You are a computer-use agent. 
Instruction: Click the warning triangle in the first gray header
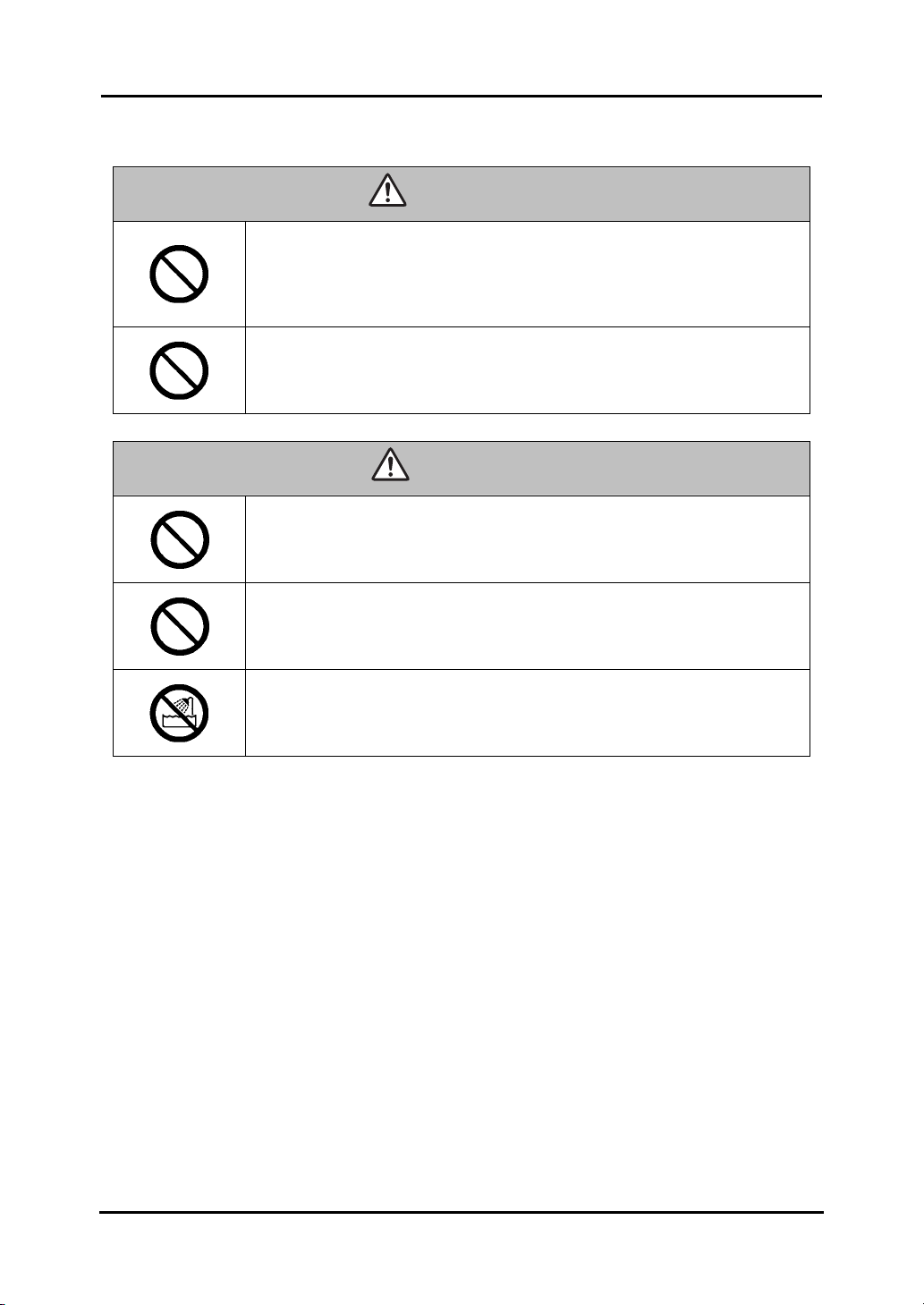[387, 191]
